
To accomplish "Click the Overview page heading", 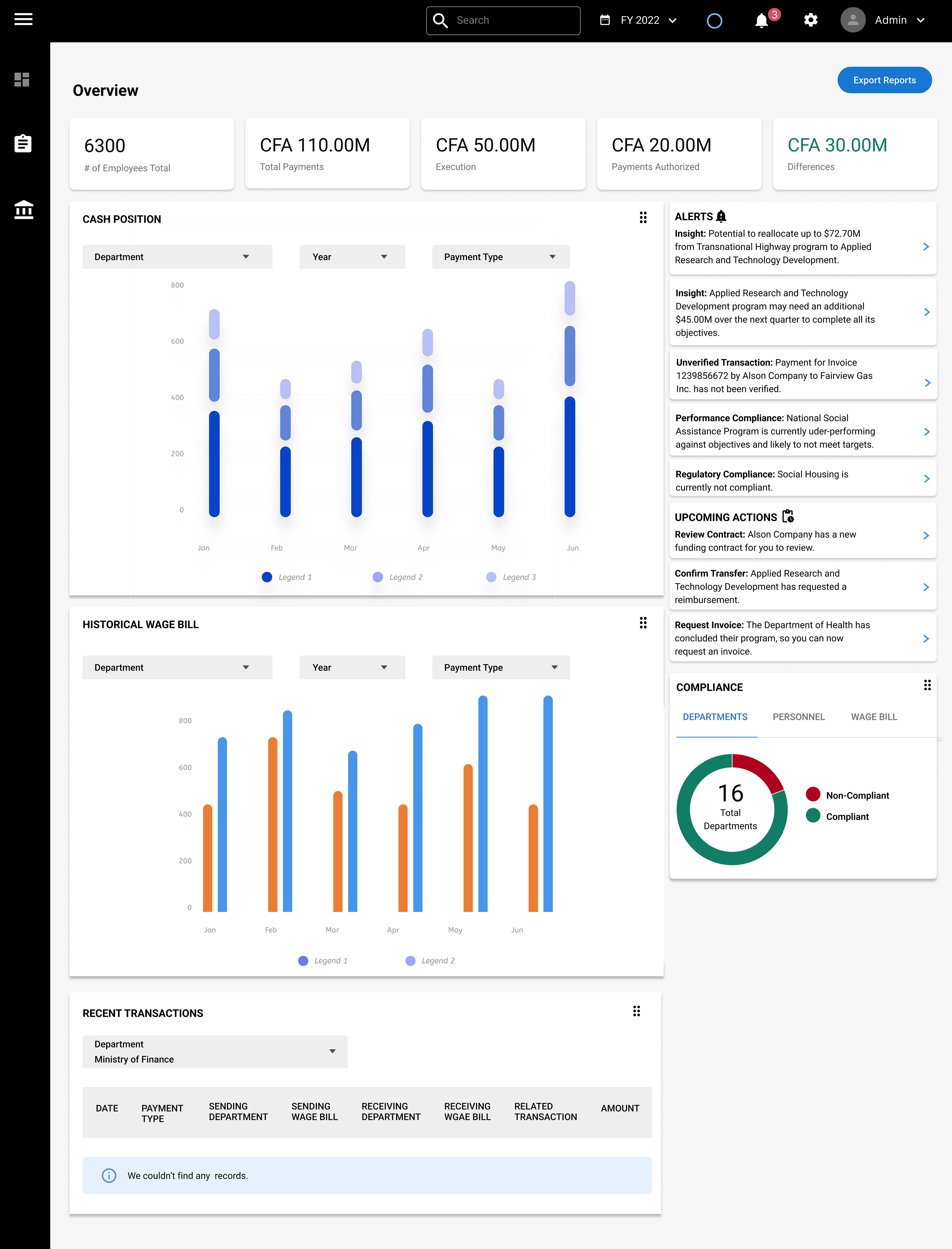I will tap(105, 91).
